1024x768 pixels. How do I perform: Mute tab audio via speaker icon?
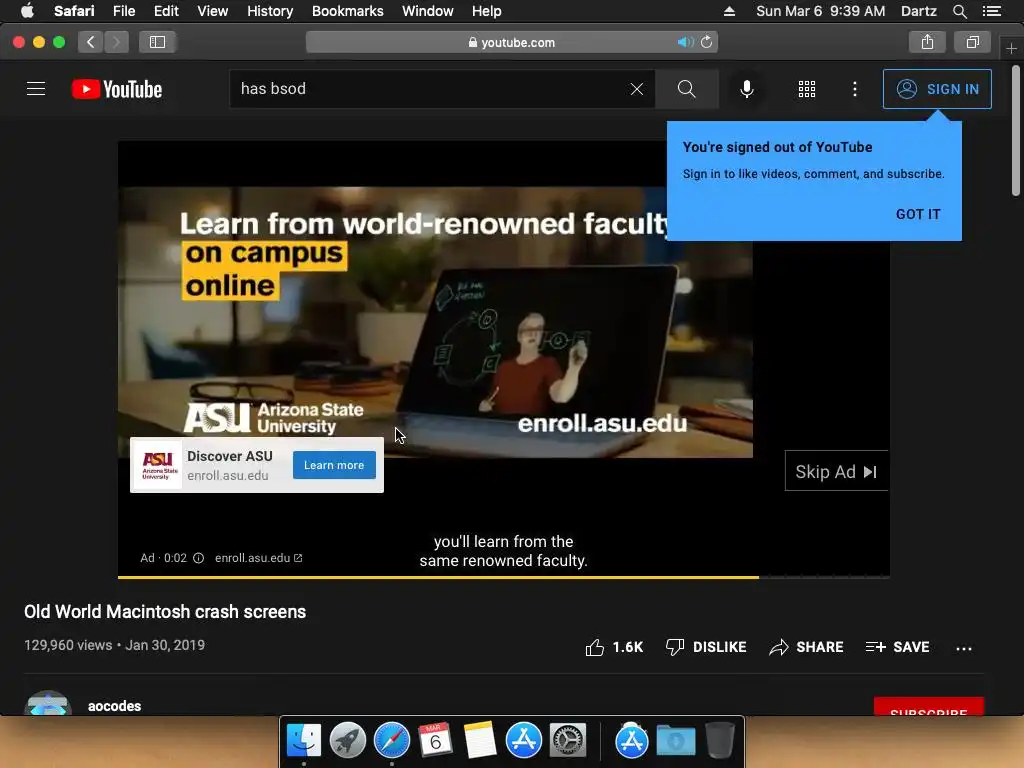pos(685,42)
